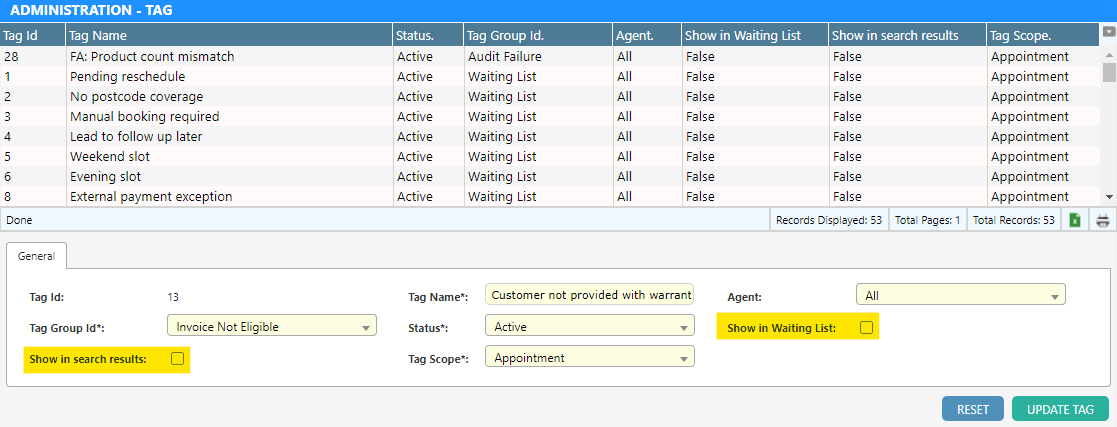This screenshot has height=427, width=1117.
Task: Switch to the General tab
Action: coord(37,256)
